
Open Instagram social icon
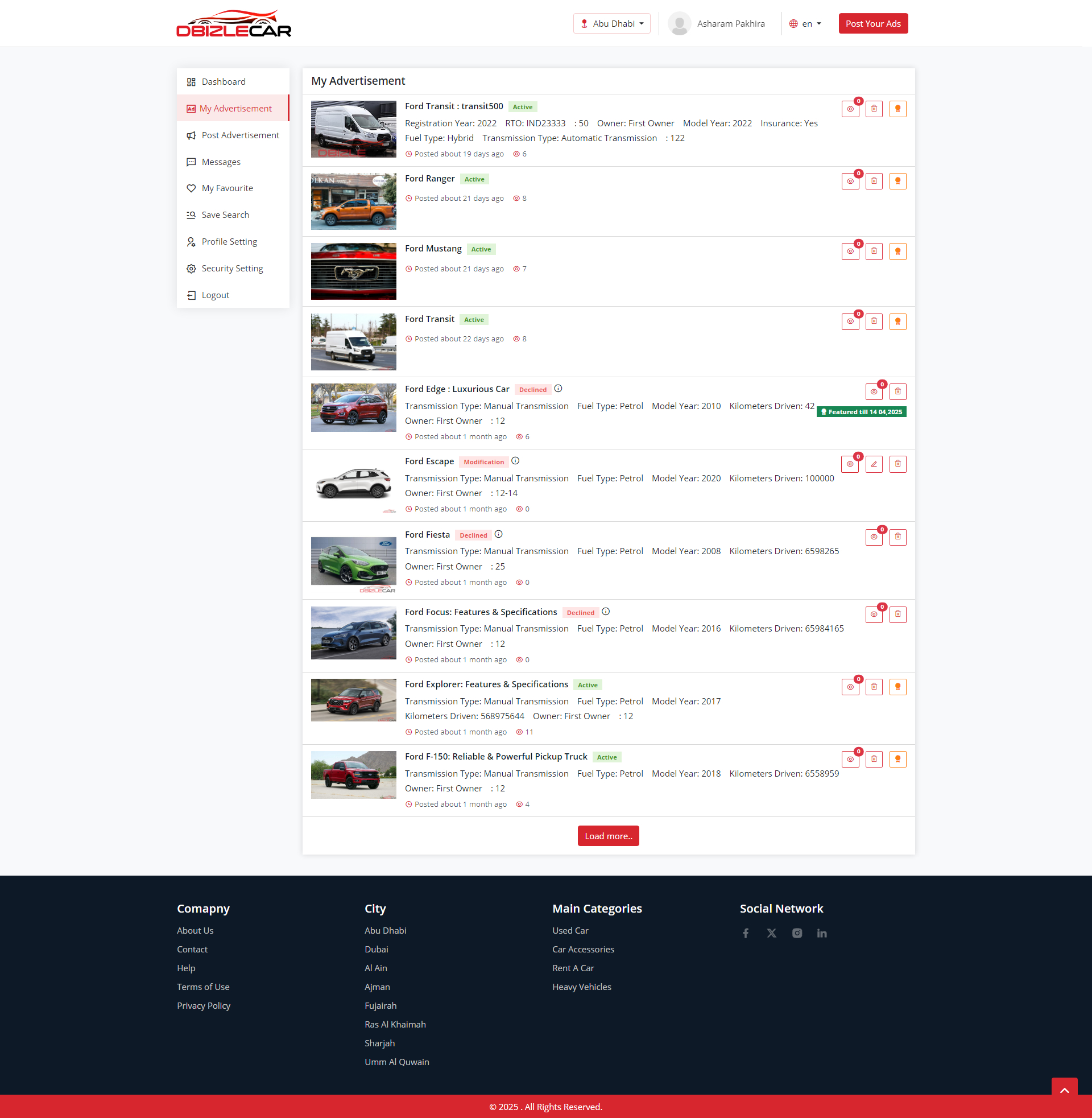point(797,933)
